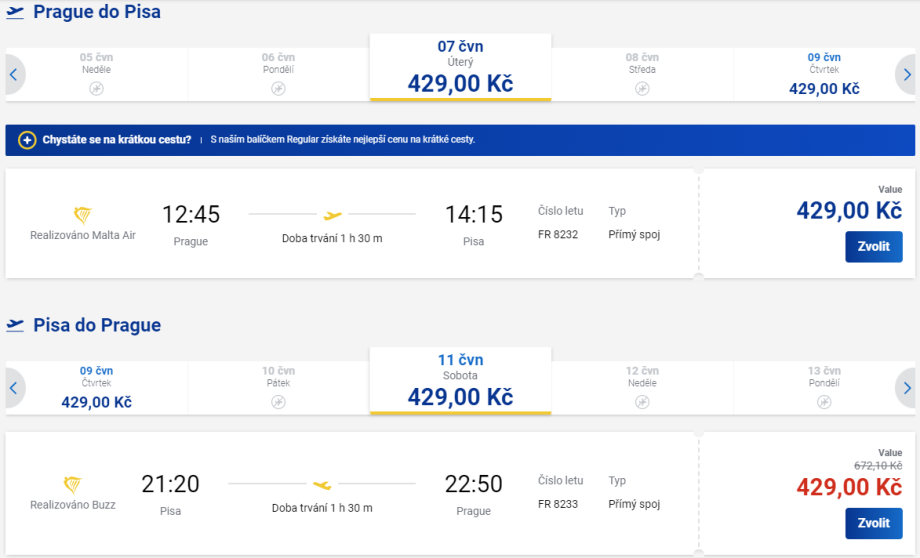
Task: Click the no-flight icon under 08 čvn Středa
Action: [x=642, y=88]
